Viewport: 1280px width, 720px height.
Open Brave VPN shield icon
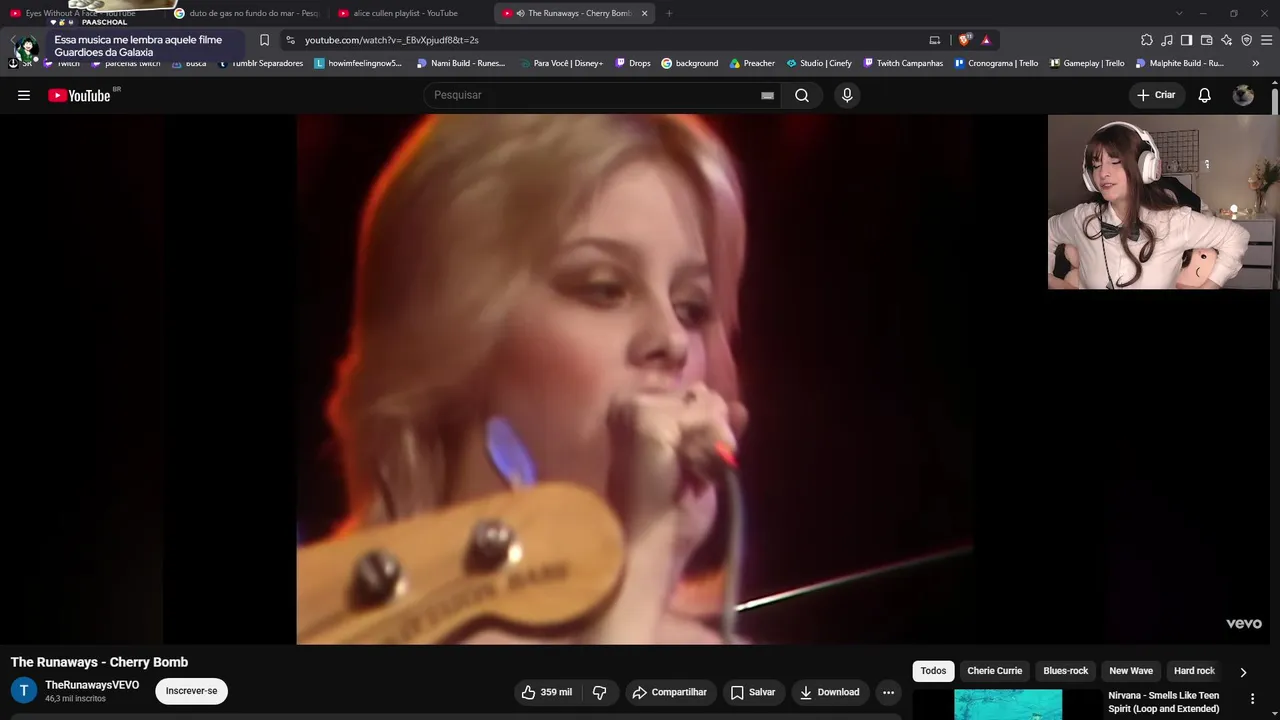[x=1247, y=40]
